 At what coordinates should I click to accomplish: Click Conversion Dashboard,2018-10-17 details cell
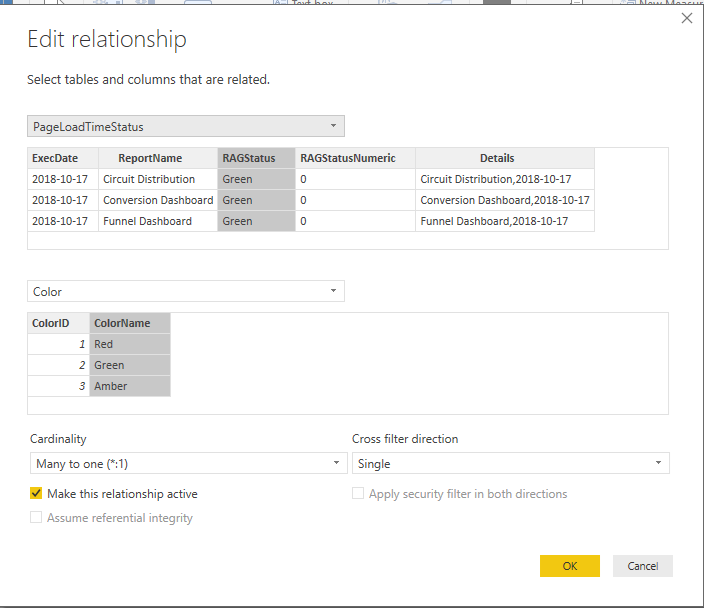(x=505, y=200)
